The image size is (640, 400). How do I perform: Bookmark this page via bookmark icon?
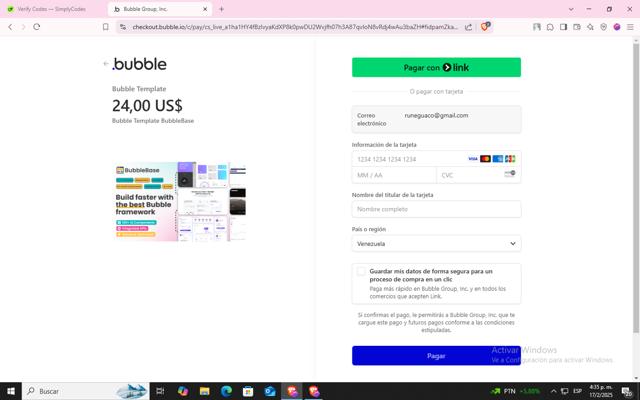(106, 27)
